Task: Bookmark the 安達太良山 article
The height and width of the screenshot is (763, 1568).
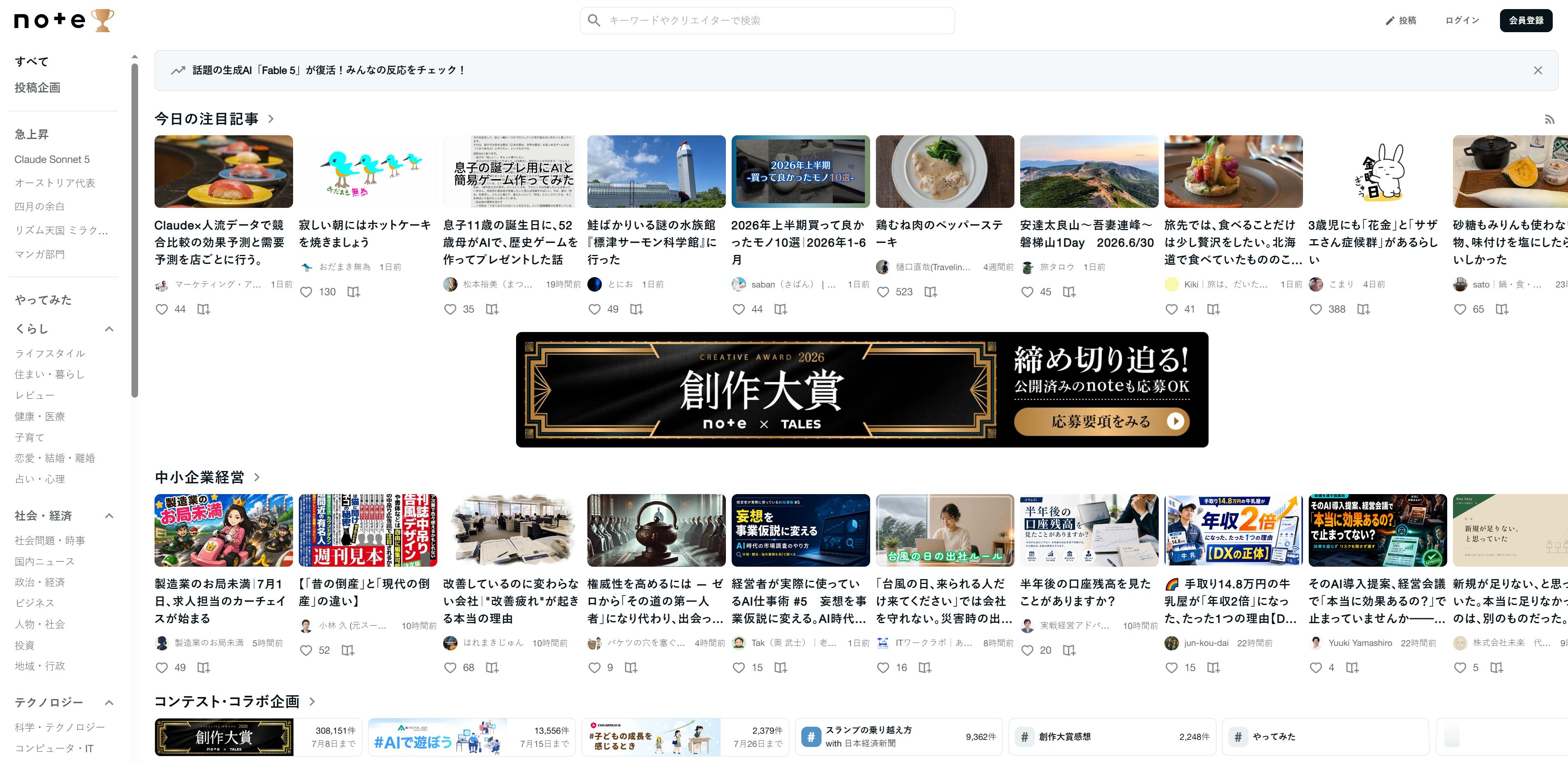Action: click(1069, 292)
